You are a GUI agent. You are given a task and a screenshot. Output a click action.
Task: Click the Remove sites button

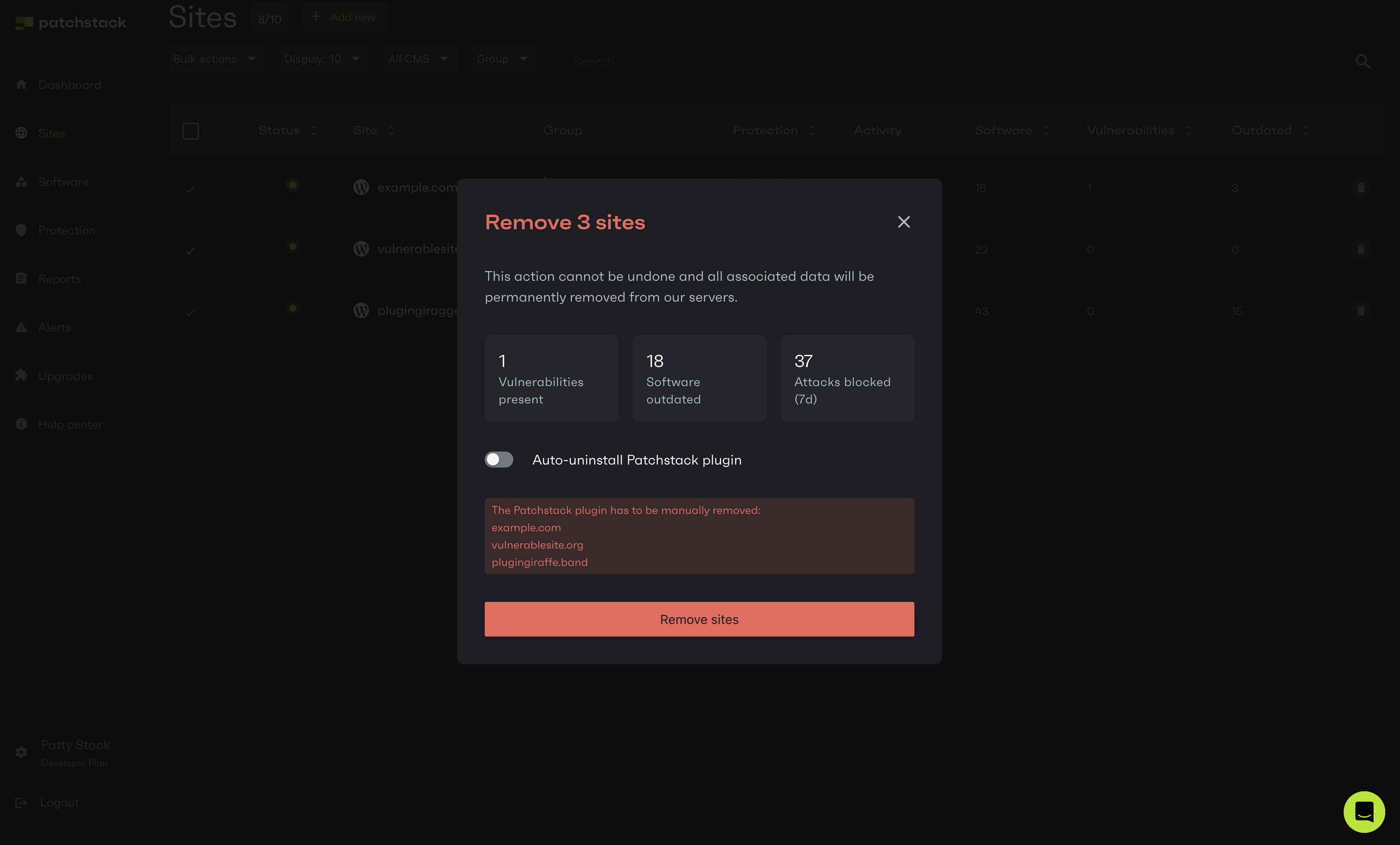[700, 619]
